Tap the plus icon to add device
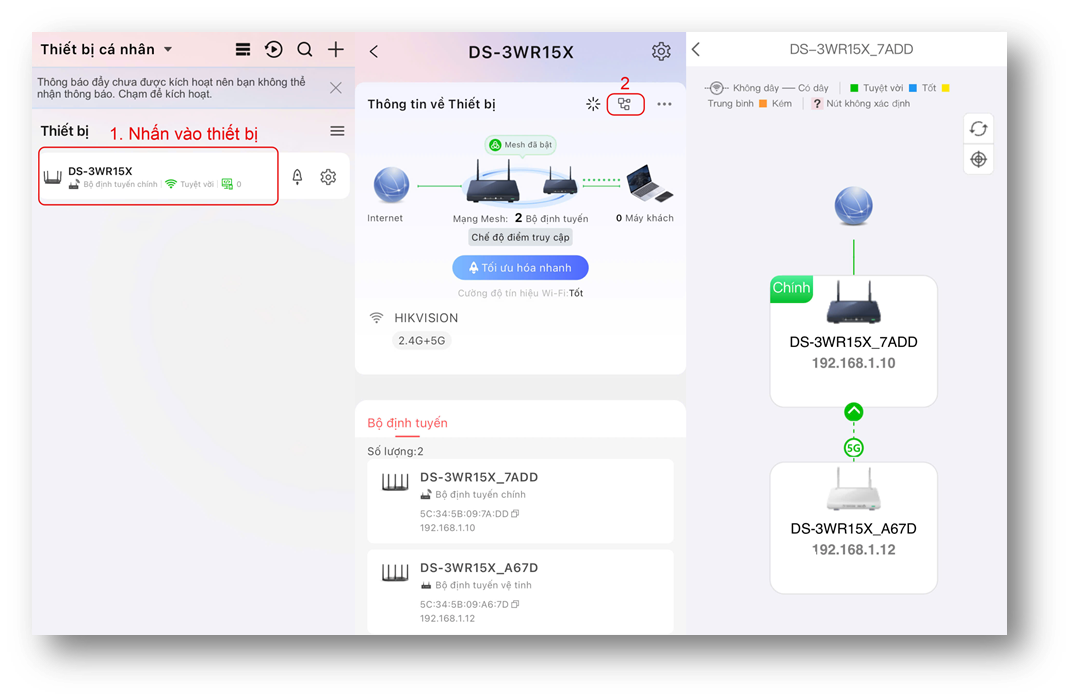 336,49
